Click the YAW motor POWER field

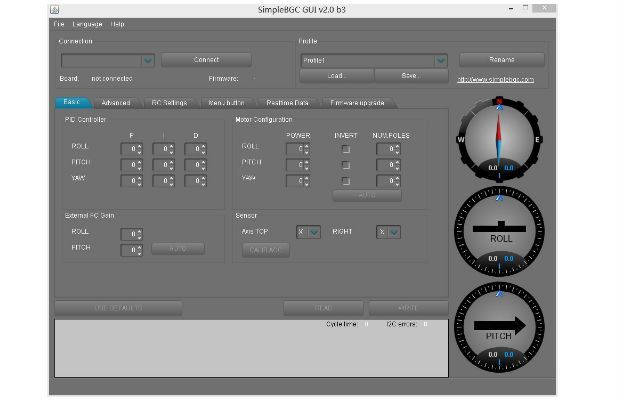click(x=297, y=181)
